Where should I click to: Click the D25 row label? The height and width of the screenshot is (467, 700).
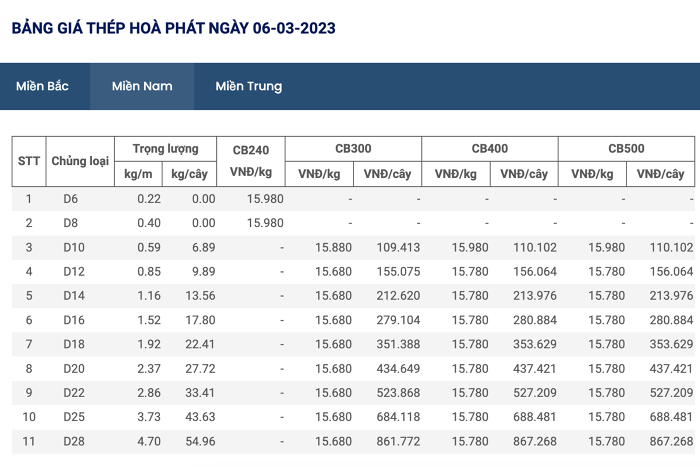(x=74, y=417)
